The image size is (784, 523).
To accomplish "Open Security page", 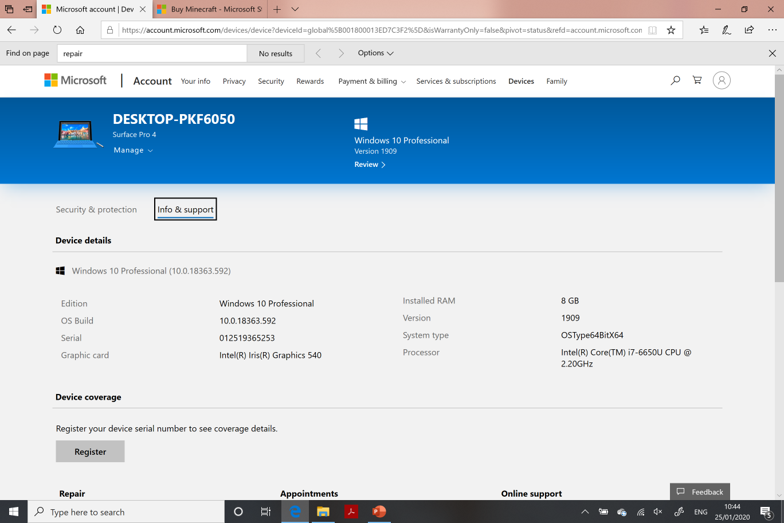I will pyautogui.click(x=271, y=81).
